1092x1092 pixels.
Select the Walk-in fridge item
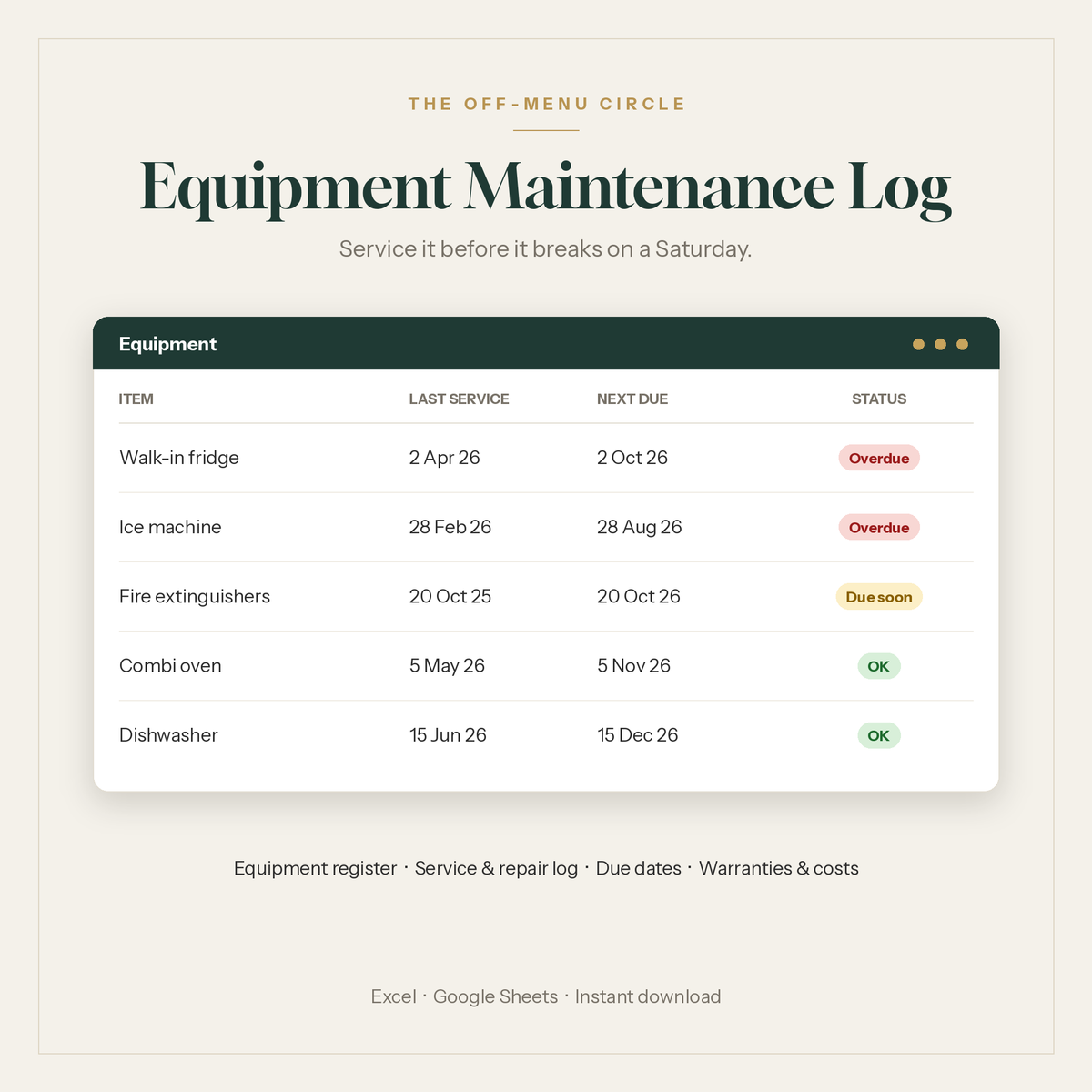coord(179,458)
